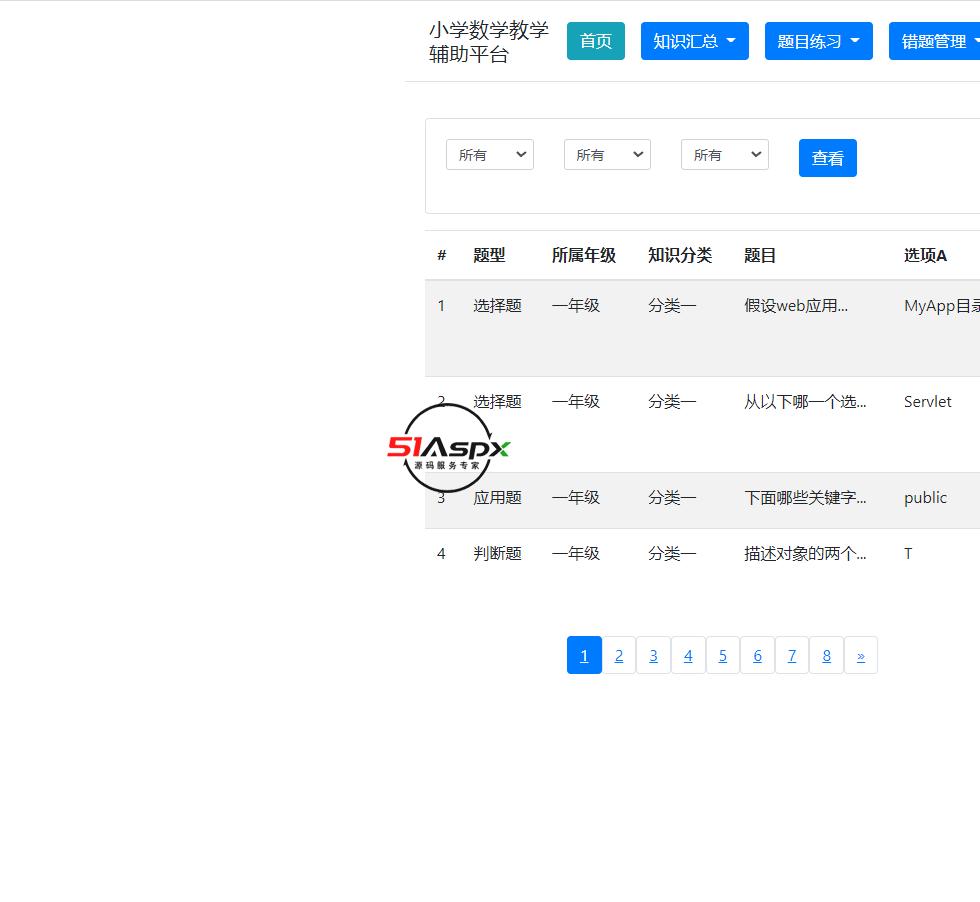
Task: Click the 题型 column header
Action: point(490,255)
